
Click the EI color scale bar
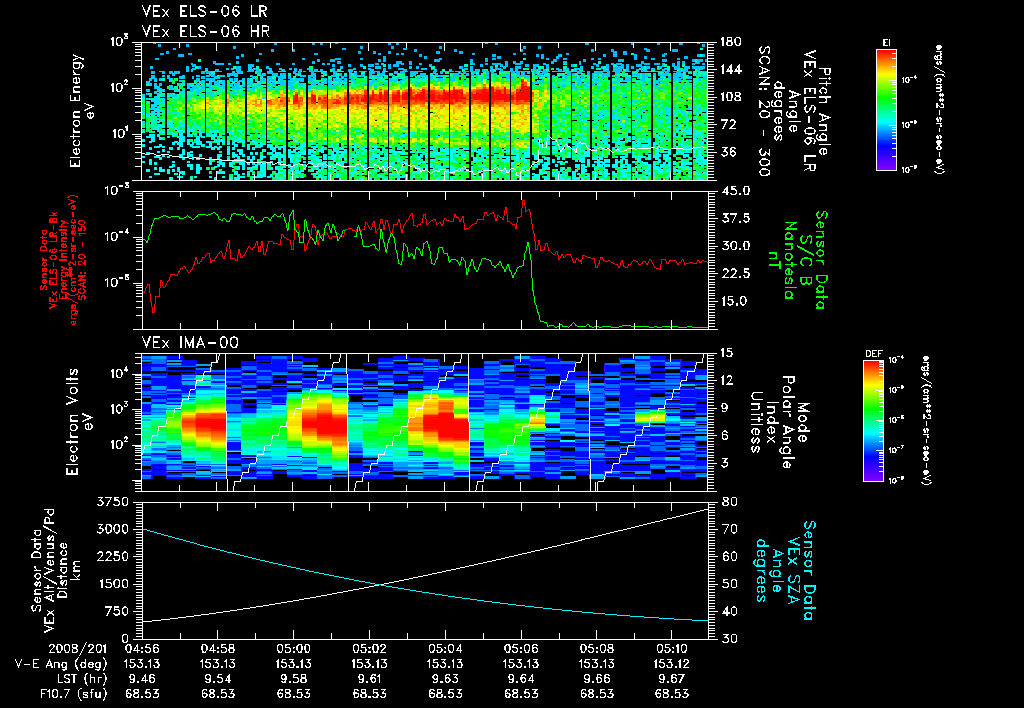point(886,110)
